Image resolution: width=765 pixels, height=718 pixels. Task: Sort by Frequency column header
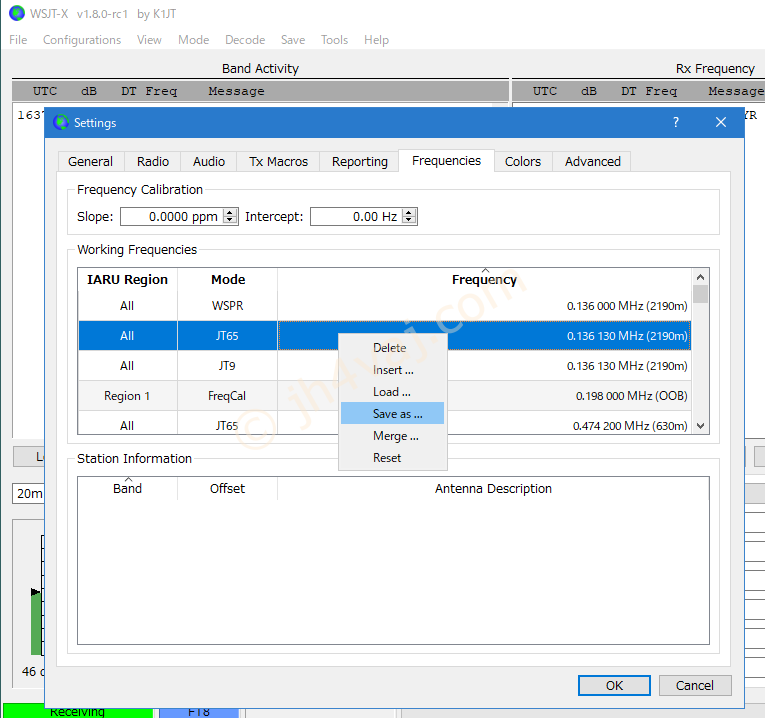click(484, 279)
